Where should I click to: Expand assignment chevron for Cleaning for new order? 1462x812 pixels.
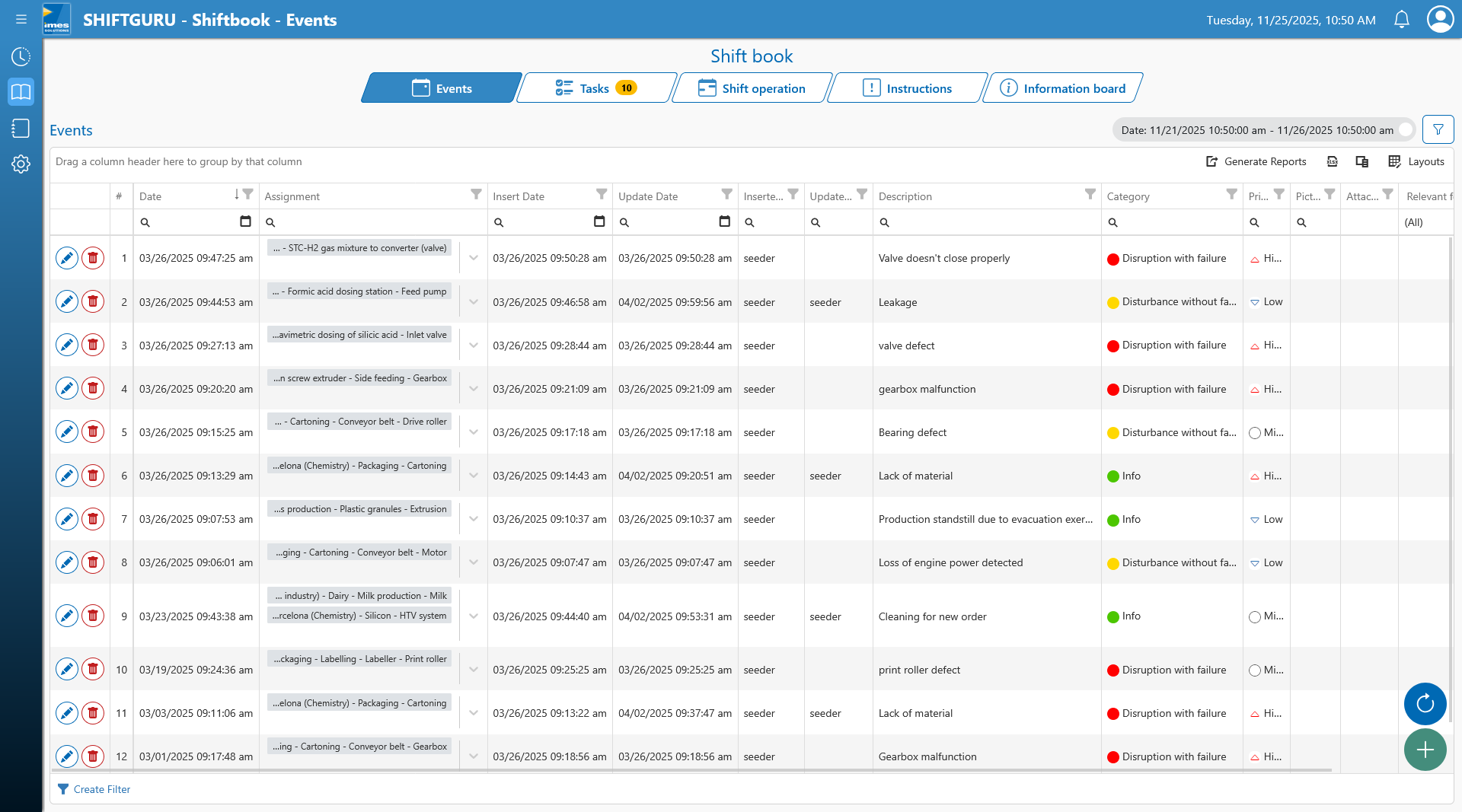pyautogui.click(x=474, y=616)
